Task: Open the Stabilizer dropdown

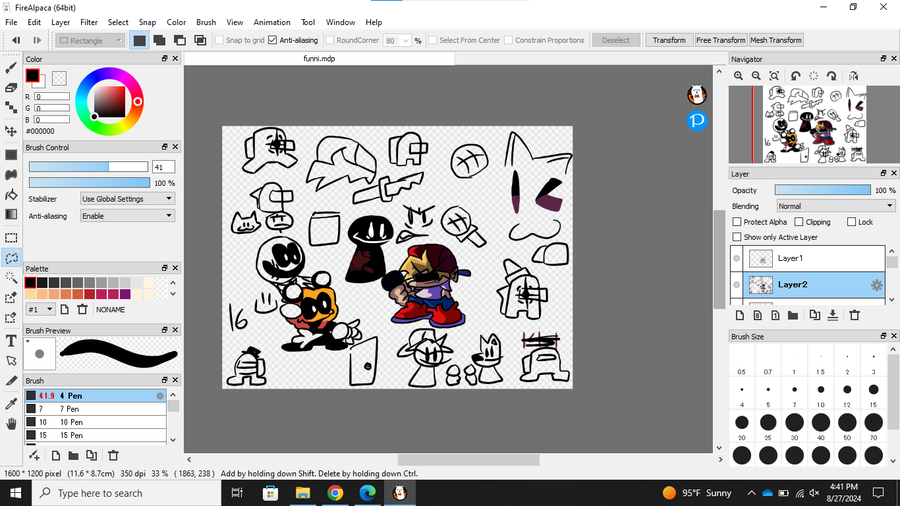Action: 127,199
